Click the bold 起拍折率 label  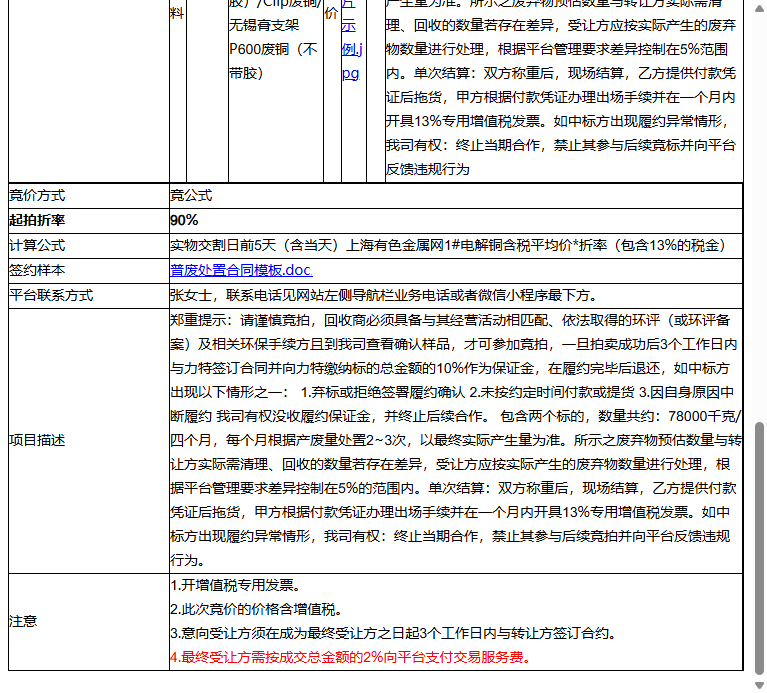click(x=37, y=221)
